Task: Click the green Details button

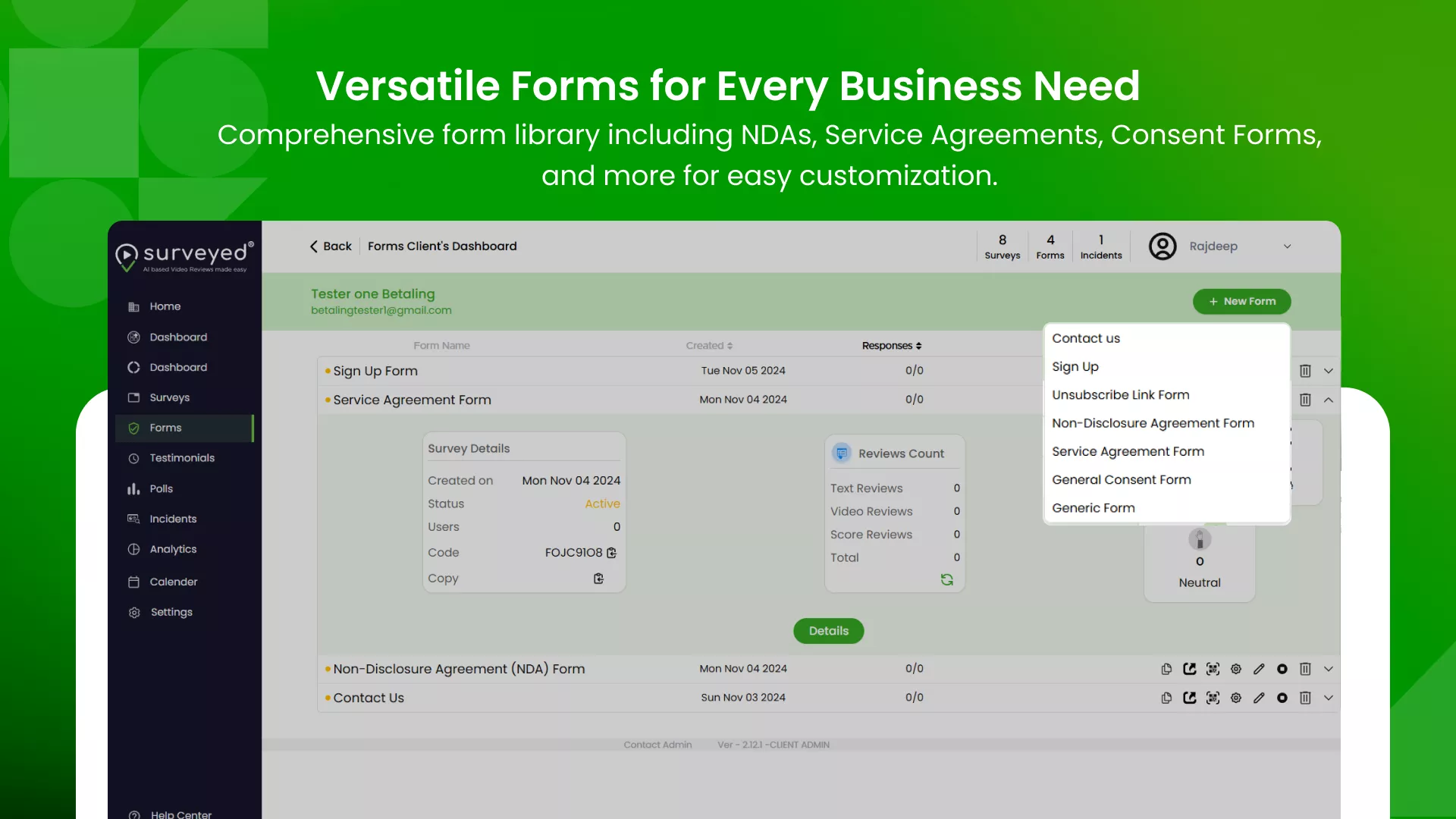Action: 828,631
